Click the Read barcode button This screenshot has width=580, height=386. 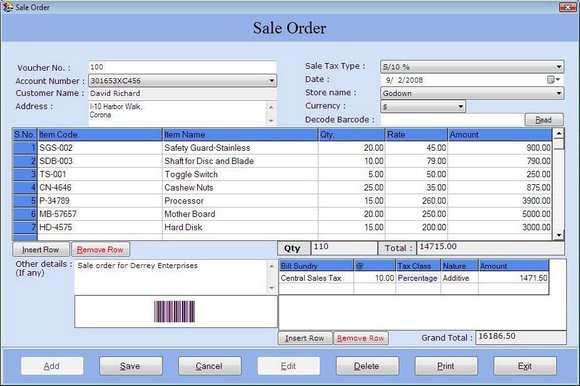[544, 120]
